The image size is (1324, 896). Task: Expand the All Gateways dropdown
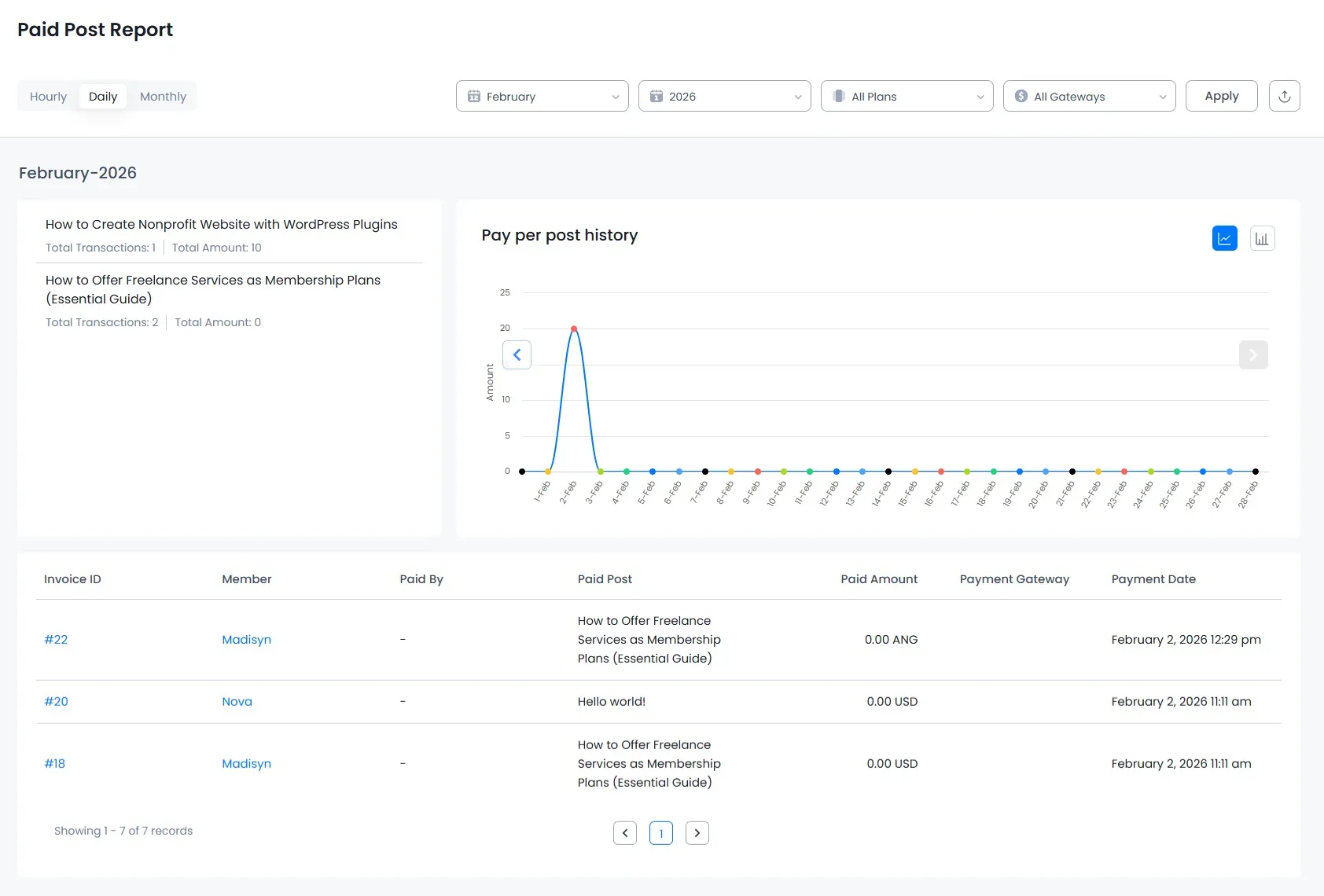(1089, 96)
